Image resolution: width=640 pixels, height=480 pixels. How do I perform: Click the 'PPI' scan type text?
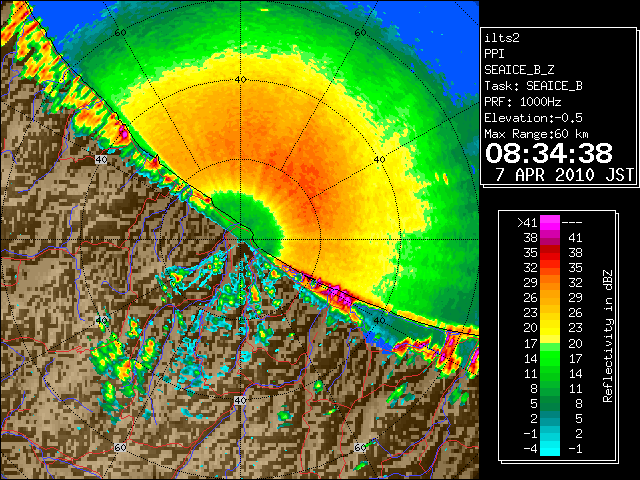click(x=494, y=54)
